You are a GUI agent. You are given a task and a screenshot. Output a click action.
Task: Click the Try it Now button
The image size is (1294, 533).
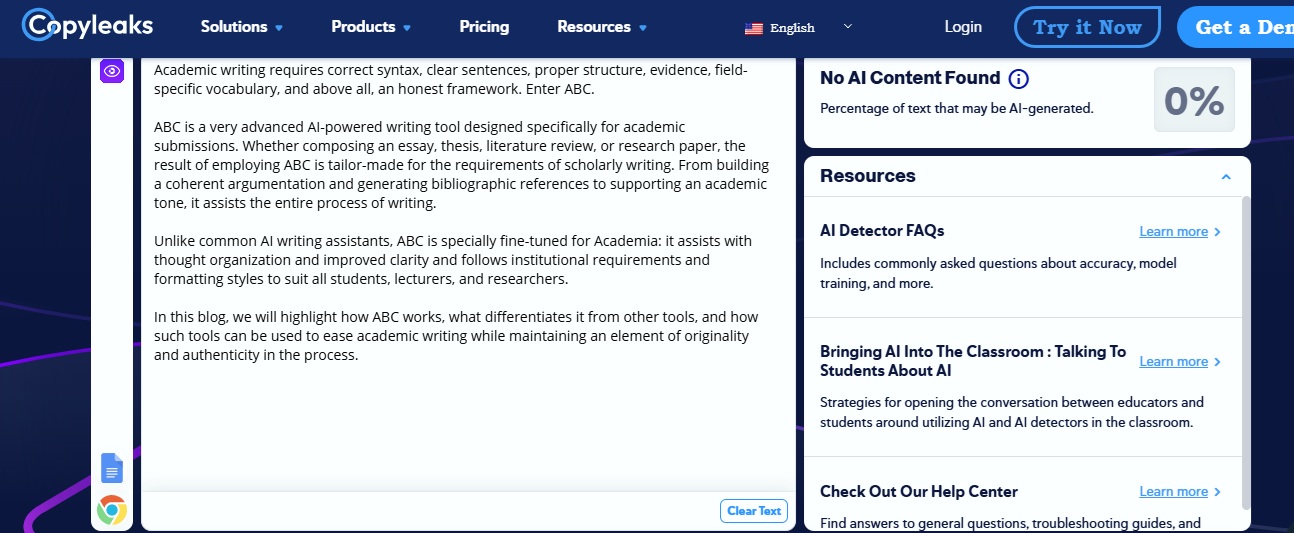(x=1087, y=27)
